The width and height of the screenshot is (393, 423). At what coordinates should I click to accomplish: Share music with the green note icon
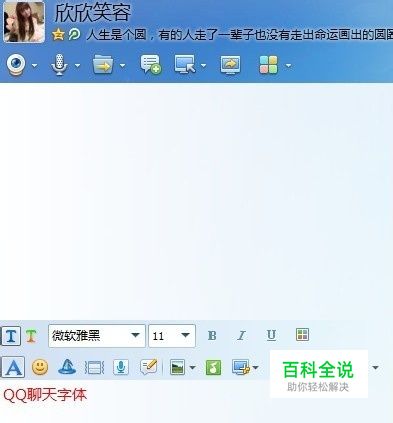[213, 368]
